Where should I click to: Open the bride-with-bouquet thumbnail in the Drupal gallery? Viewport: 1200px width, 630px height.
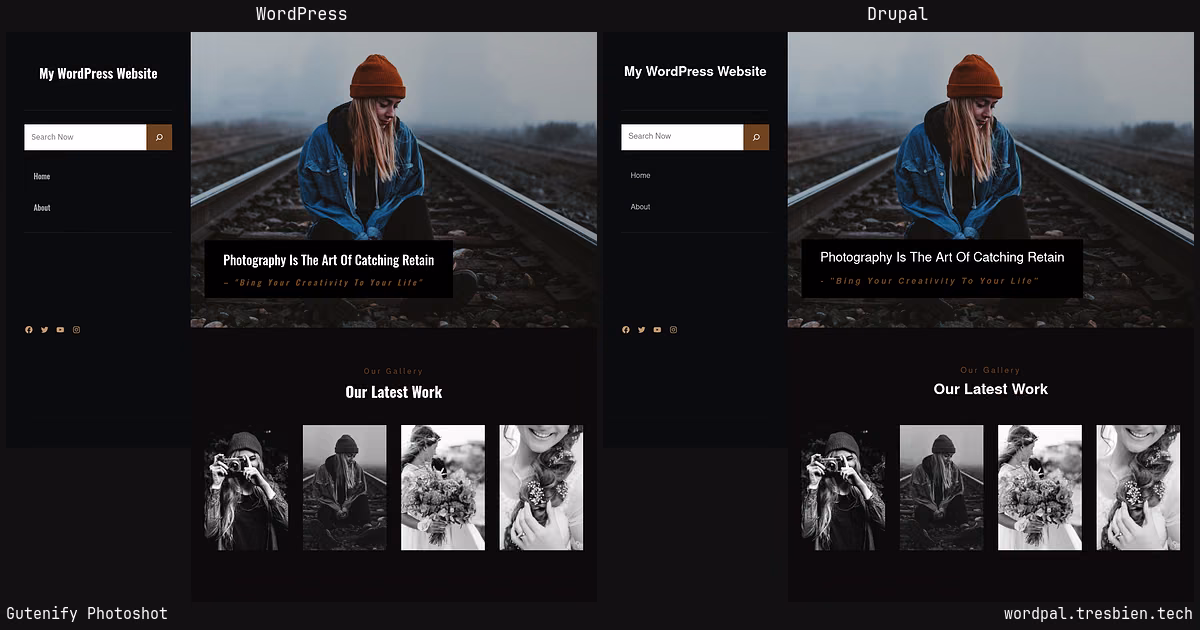coord(1040,488)
